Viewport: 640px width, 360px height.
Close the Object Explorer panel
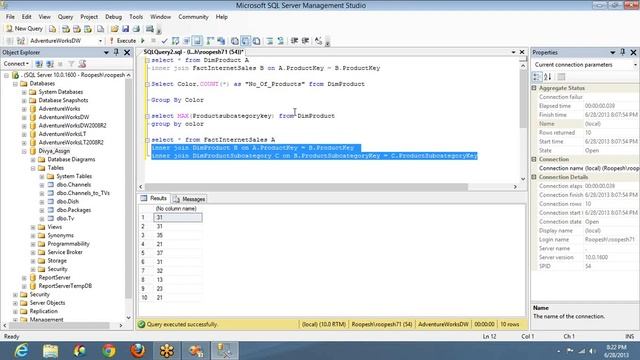click(x=127, y=52)
